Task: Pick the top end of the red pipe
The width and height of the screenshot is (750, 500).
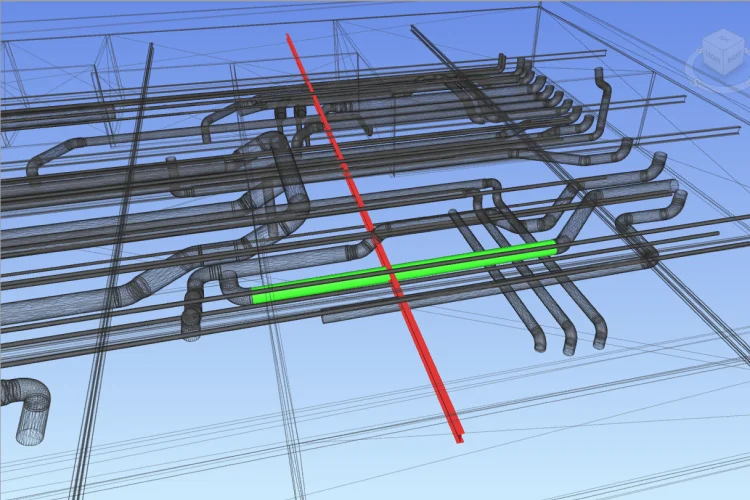Action: tap(289, 37)
